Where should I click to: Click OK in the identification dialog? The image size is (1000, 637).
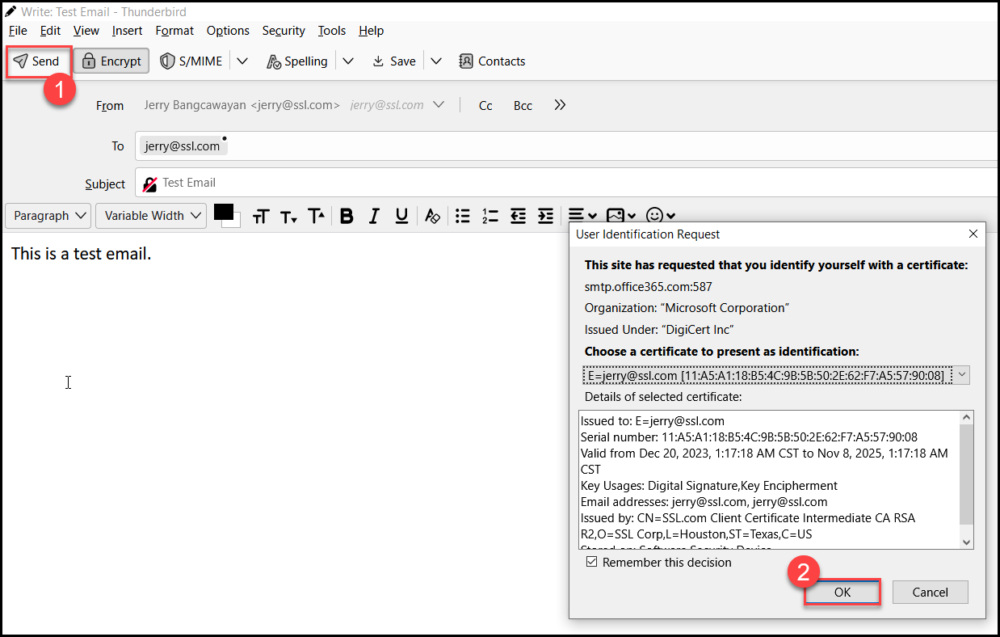[842, 592]
